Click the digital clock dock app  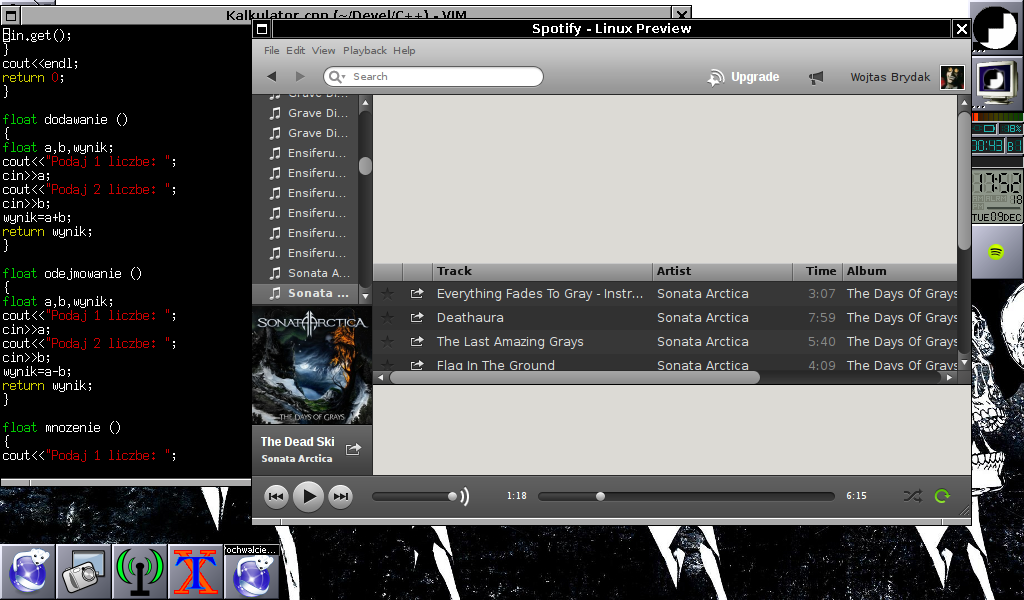[997, 195]
